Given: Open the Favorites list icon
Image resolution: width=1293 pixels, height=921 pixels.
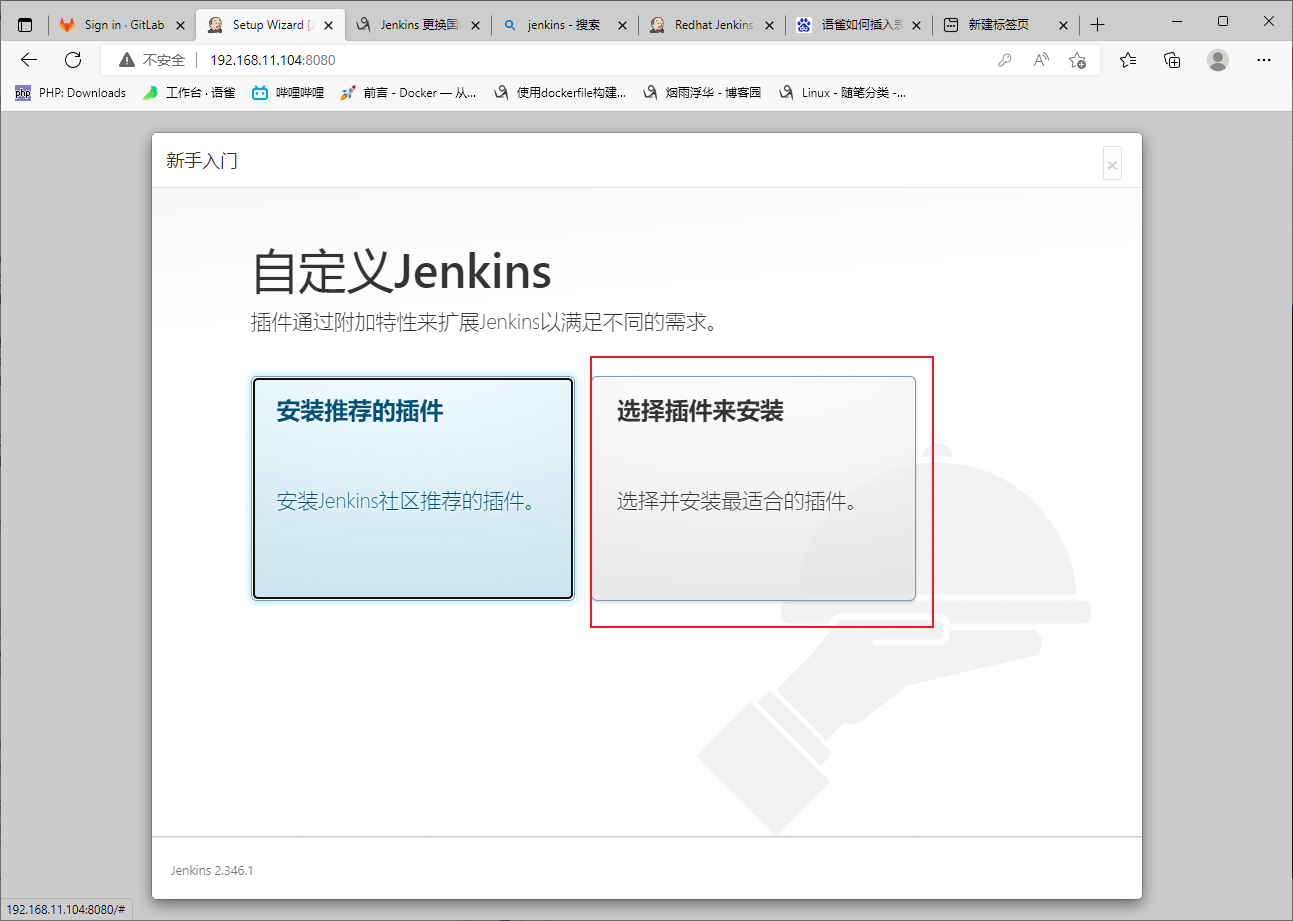Looking at the screenshot, I should pos(1128,60).
